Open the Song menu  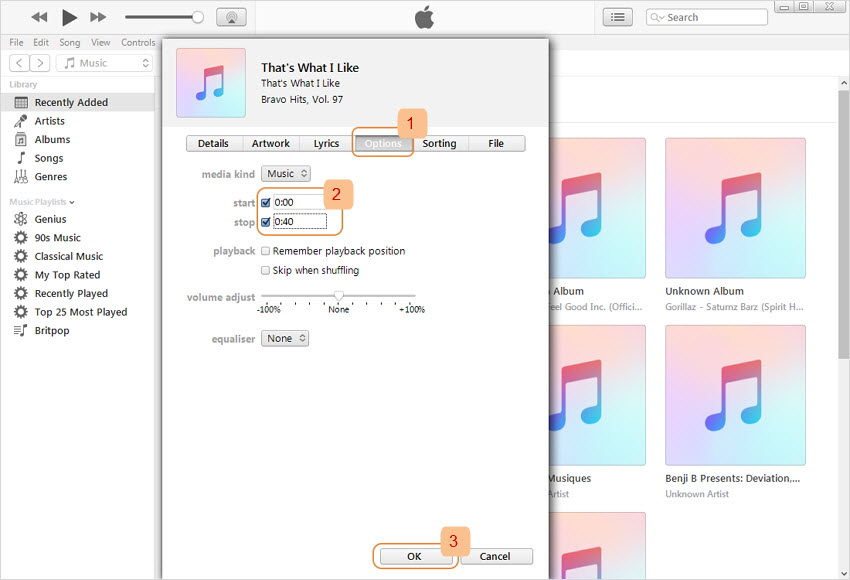(69, 42)
